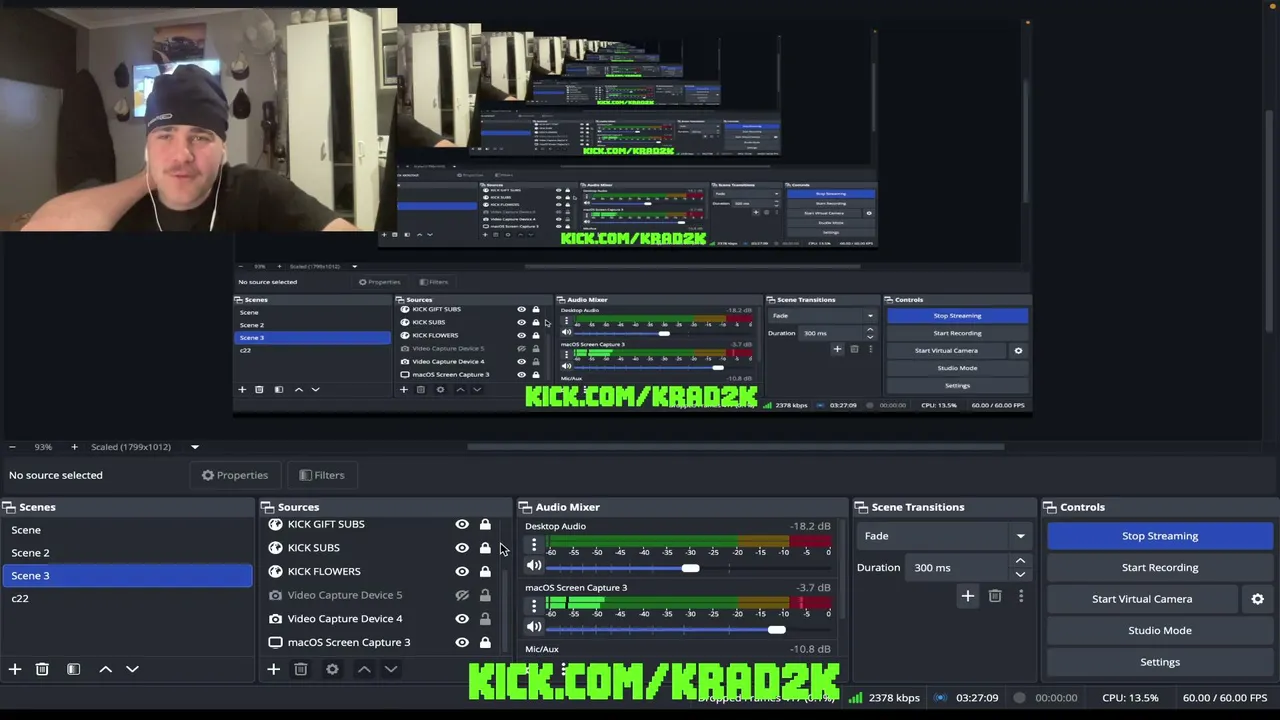Move the selected scene down

132,669
